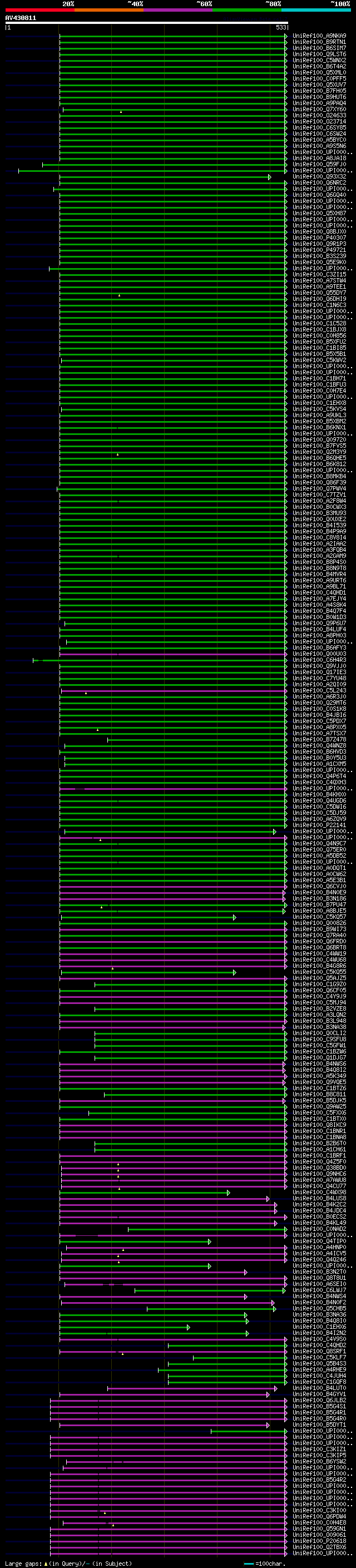Image resolution: width=356 pixels, height=1568 pixels.
Task: Click the white query bar under AV430811
Action: pos(146,22)
